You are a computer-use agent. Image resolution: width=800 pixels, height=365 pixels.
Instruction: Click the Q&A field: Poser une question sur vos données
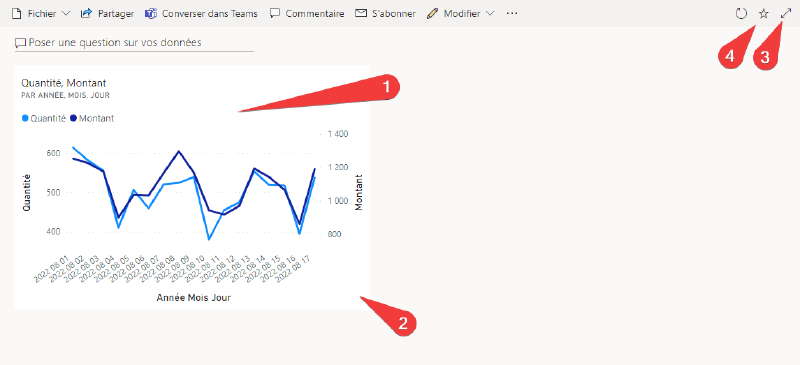(134, 42)
